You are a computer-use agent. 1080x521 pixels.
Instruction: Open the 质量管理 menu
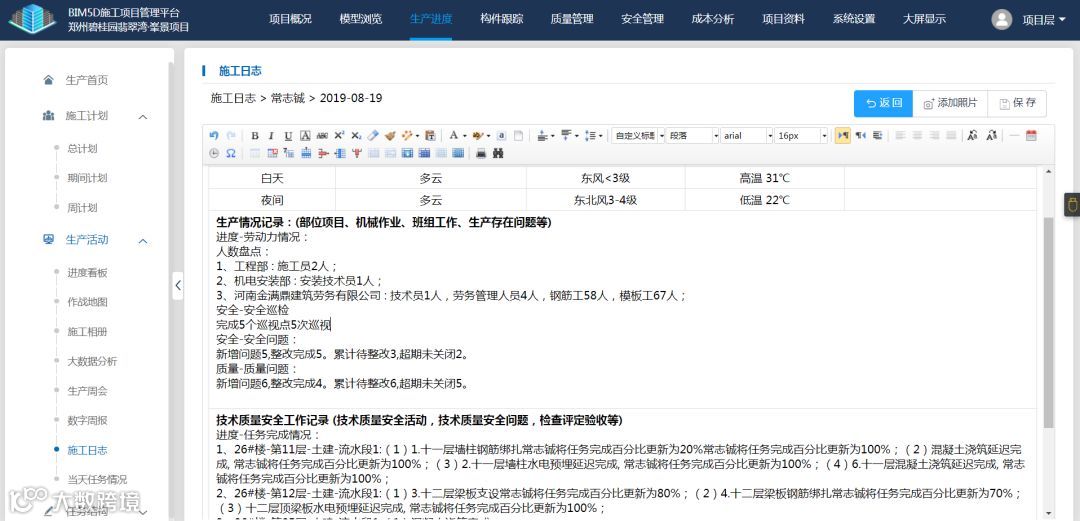572,19
